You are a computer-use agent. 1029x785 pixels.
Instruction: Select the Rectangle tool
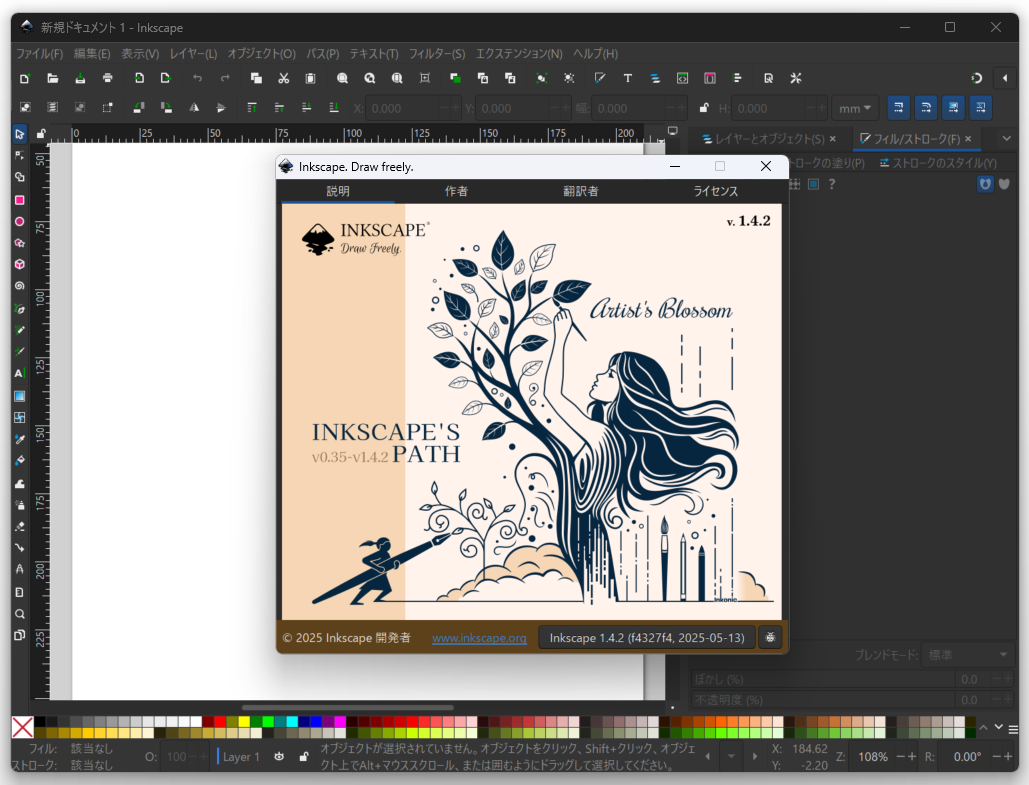coord(18,197)
